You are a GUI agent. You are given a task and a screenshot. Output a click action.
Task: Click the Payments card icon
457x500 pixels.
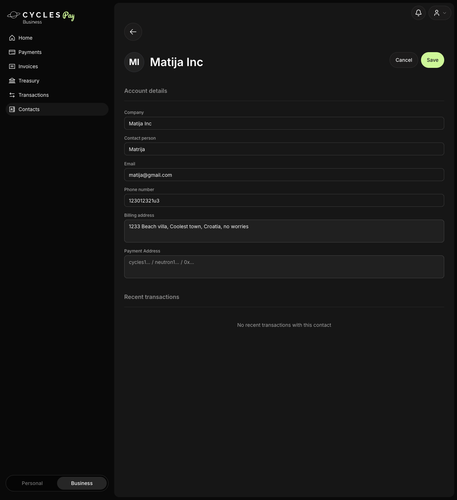12,52
